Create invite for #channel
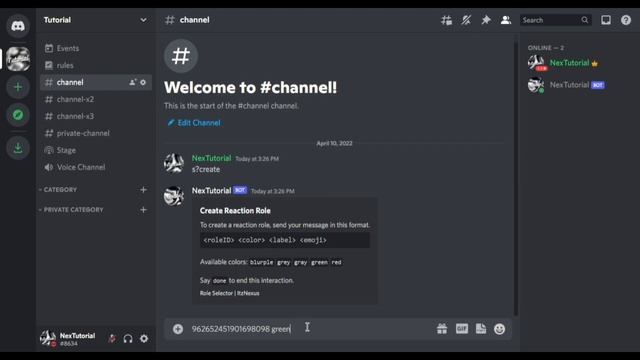The image size is (640, 360). [132, 82]
